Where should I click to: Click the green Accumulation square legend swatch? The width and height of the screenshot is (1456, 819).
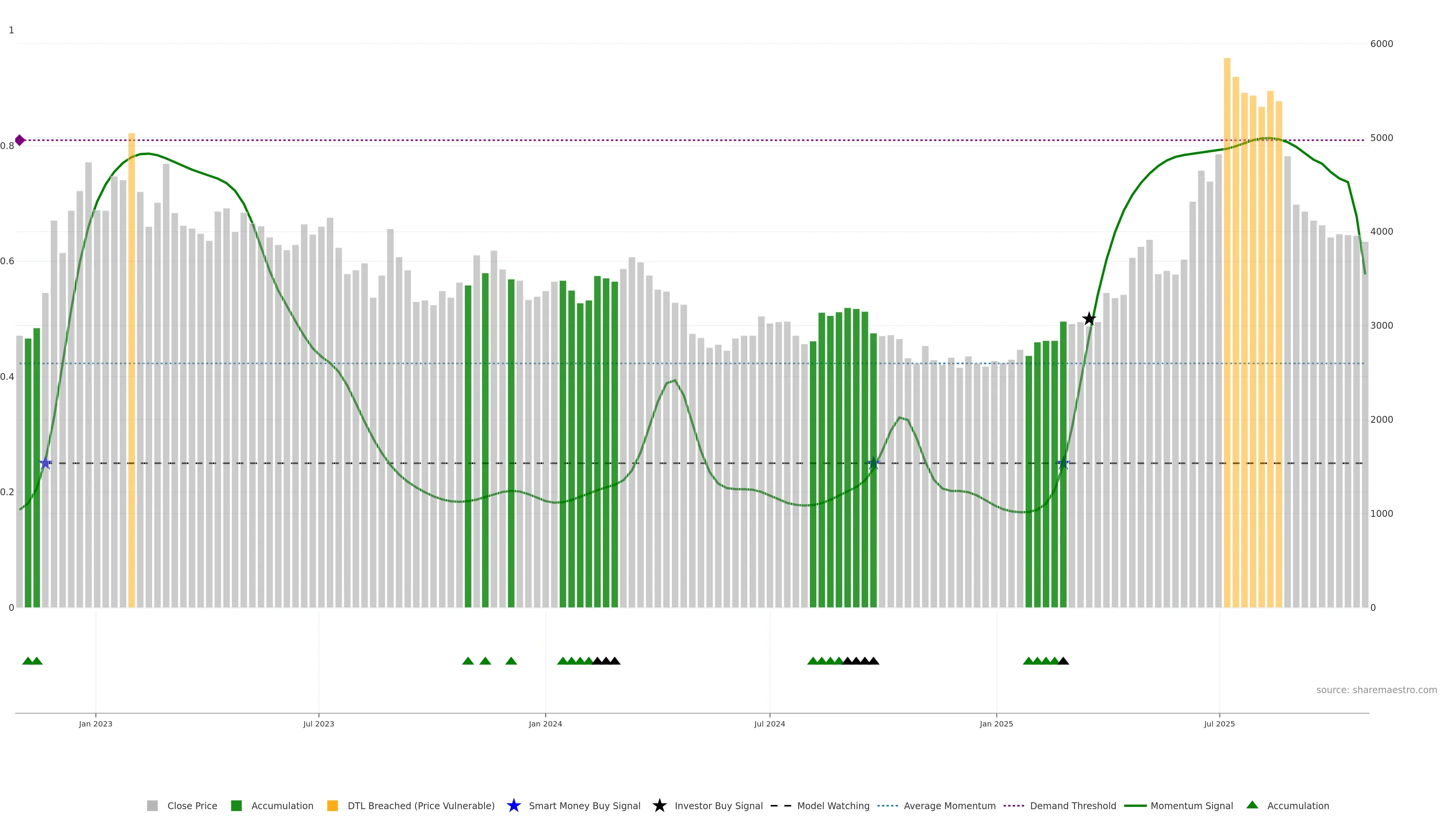236,805
